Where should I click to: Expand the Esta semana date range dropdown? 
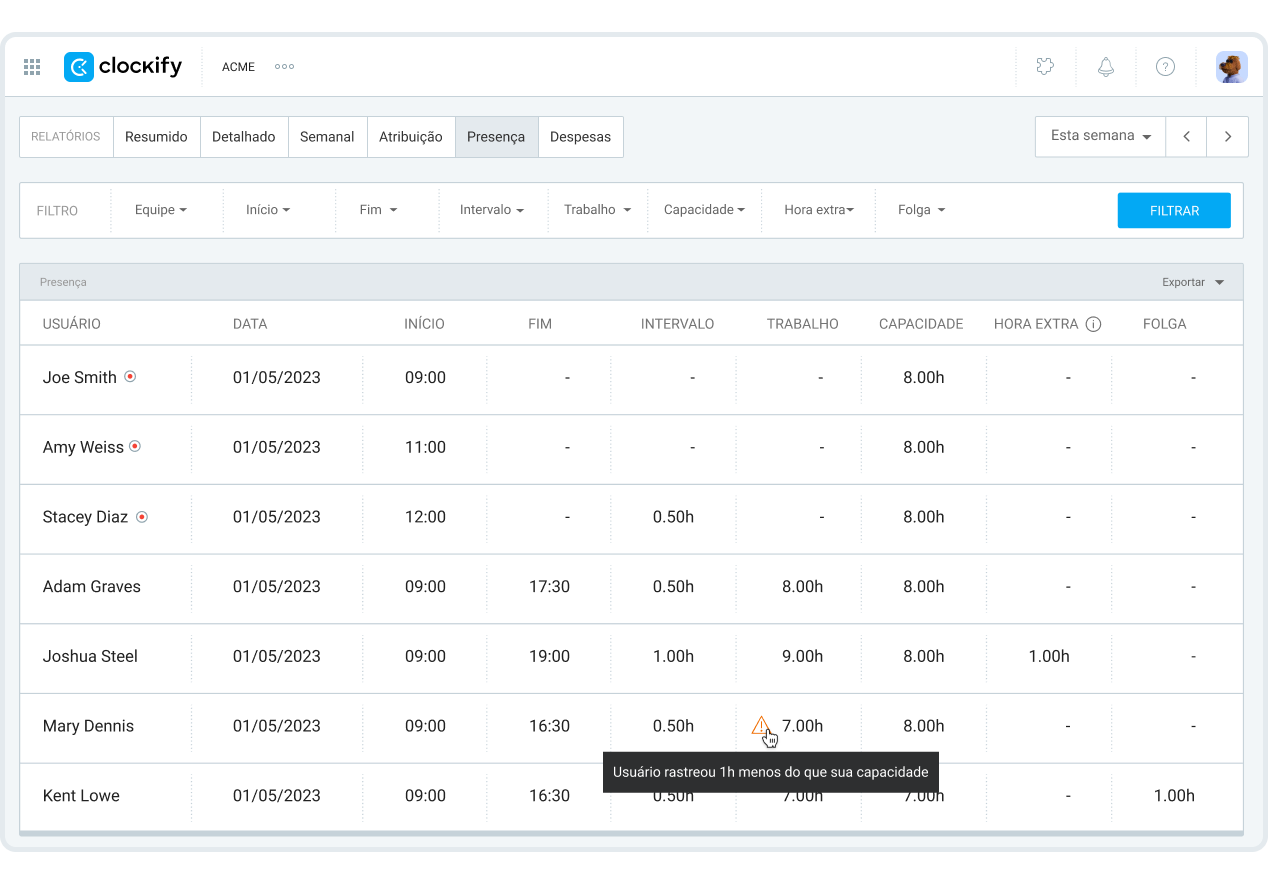[1100, 136]
